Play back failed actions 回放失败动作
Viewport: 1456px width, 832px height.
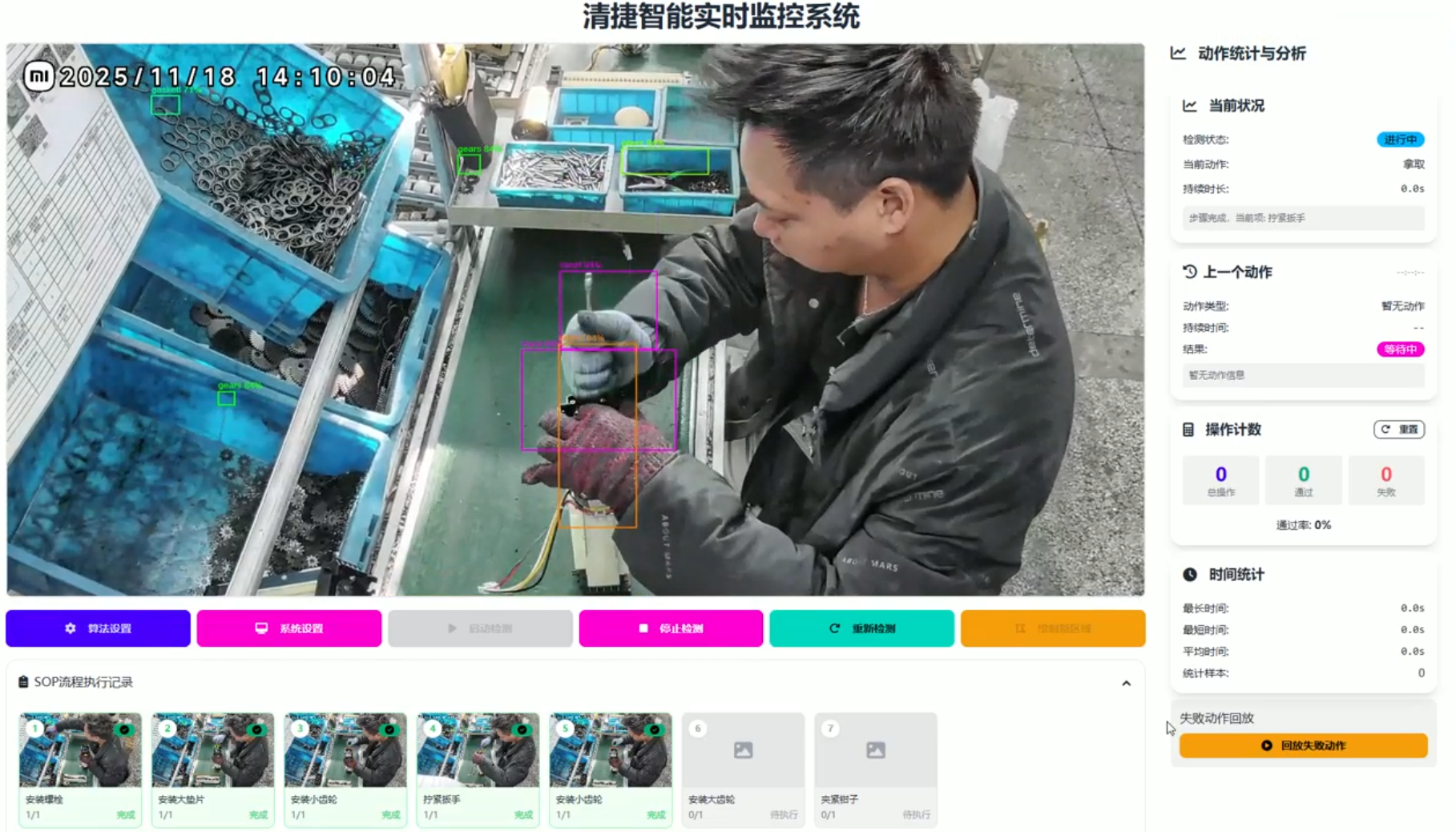(x=1303, y=745)
